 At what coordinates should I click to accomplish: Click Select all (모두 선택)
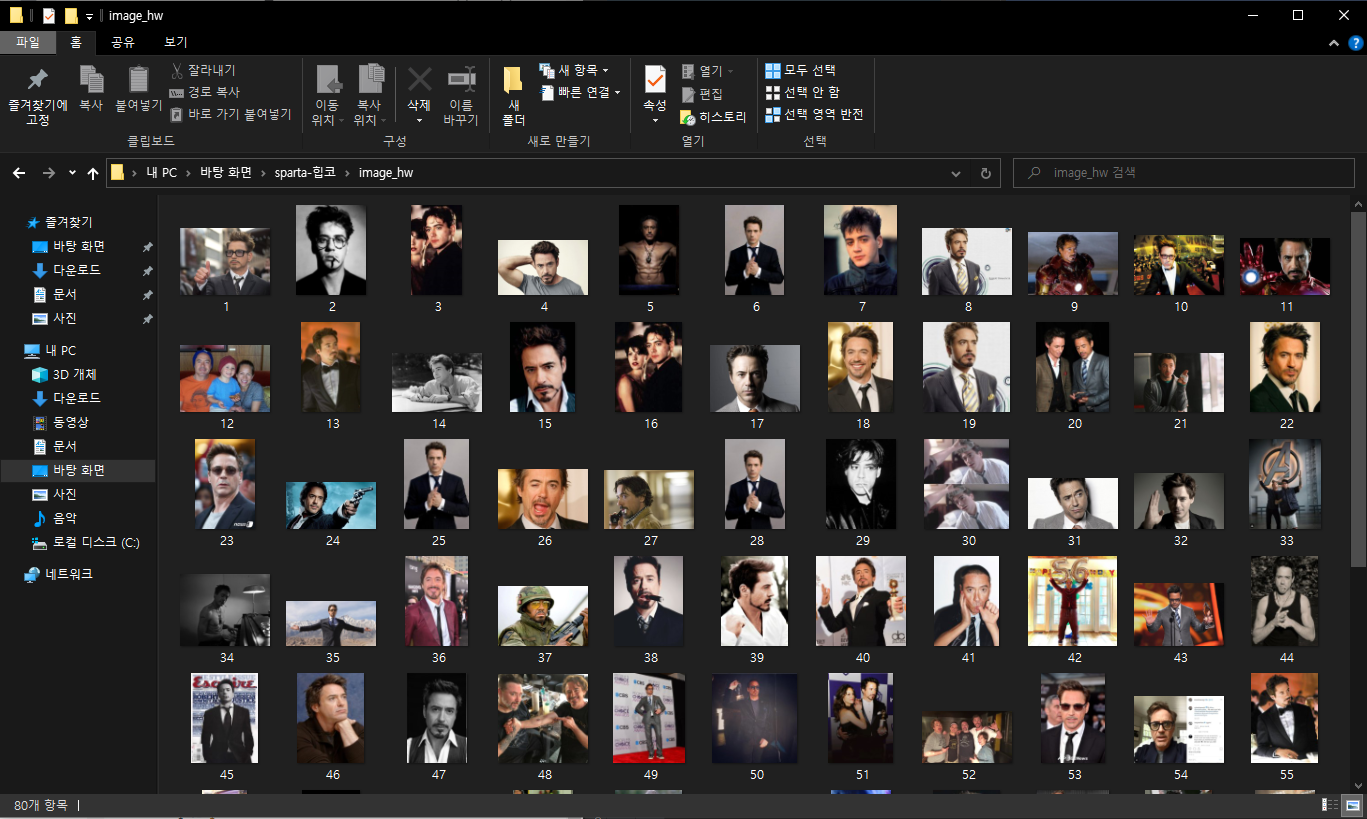800,70
